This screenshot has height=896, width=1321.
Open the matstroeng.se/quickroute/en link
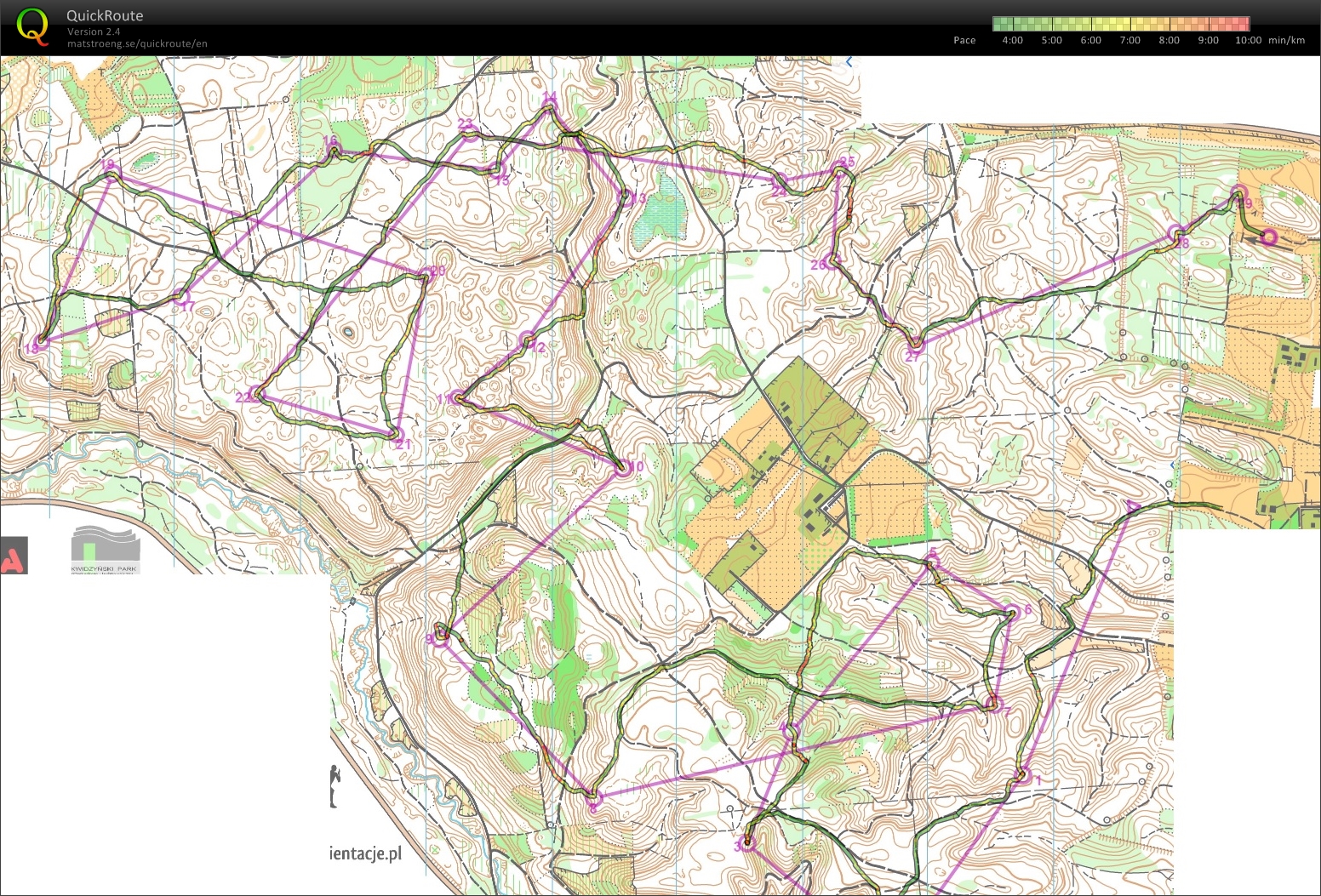pyautogui.click(x=137, y=43)
